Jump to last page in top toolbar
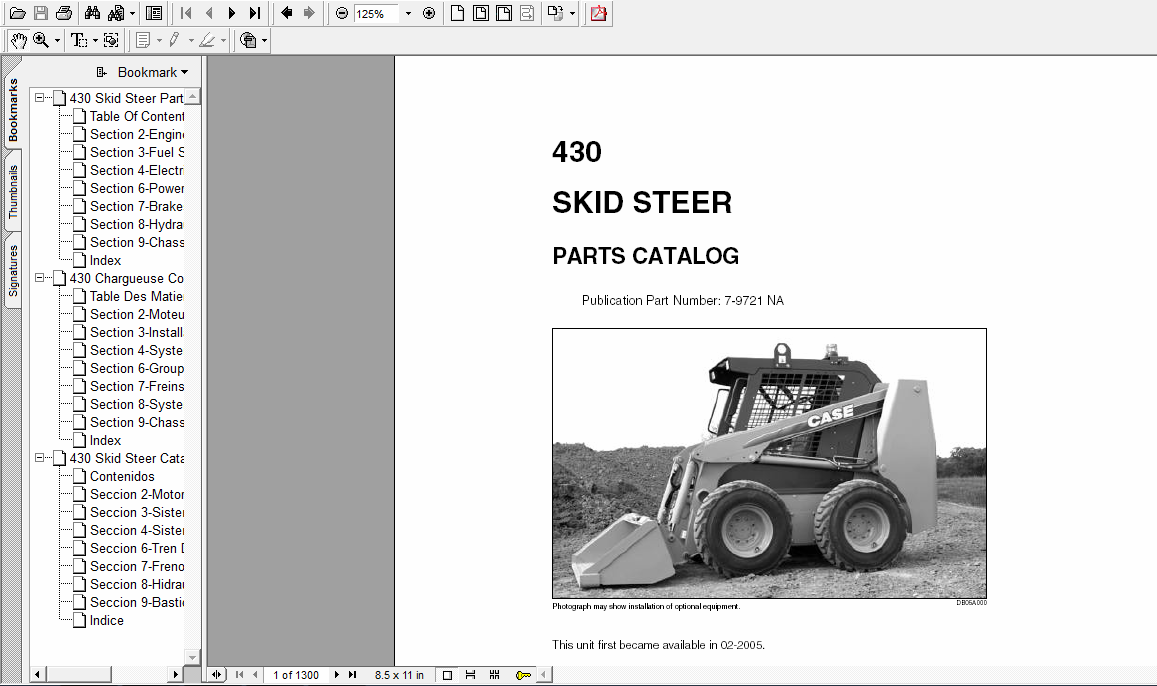 tap(255, 13)
